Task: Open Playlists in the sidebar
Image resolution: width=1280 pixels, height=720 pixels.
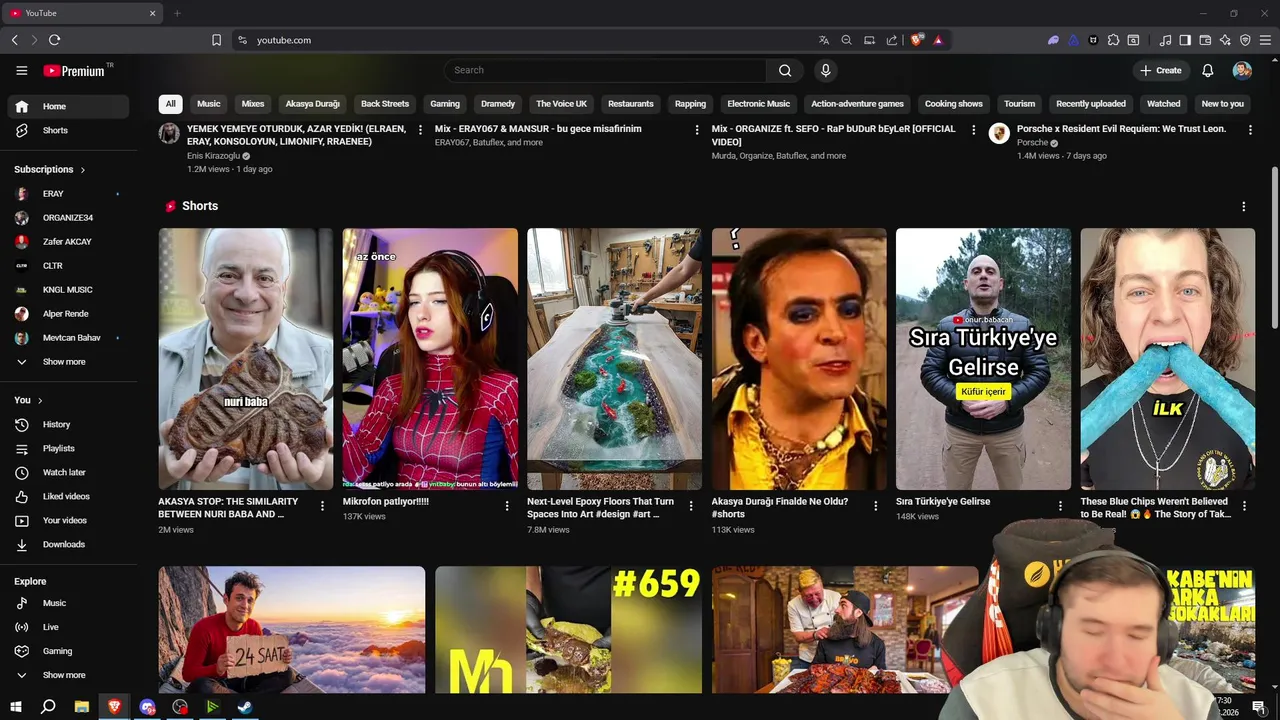Action: (69, 448)
